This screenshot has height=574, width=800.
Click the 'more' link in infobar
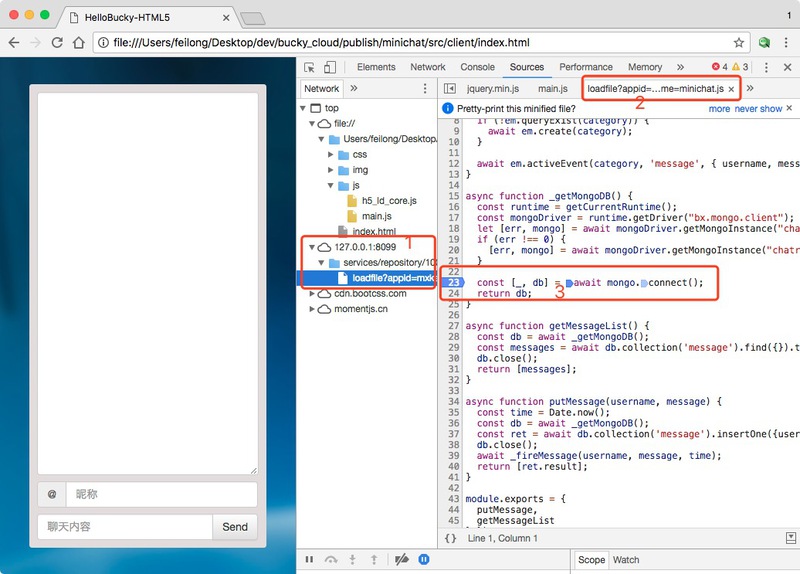[719, 109]
